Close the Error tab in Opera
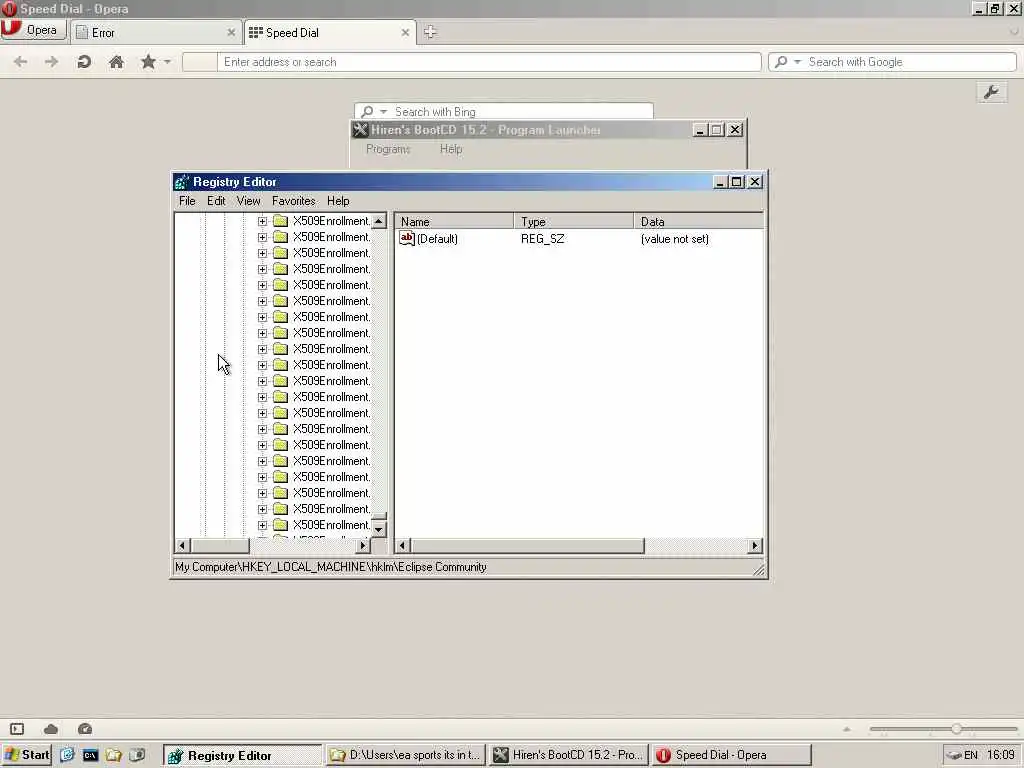 231,32
